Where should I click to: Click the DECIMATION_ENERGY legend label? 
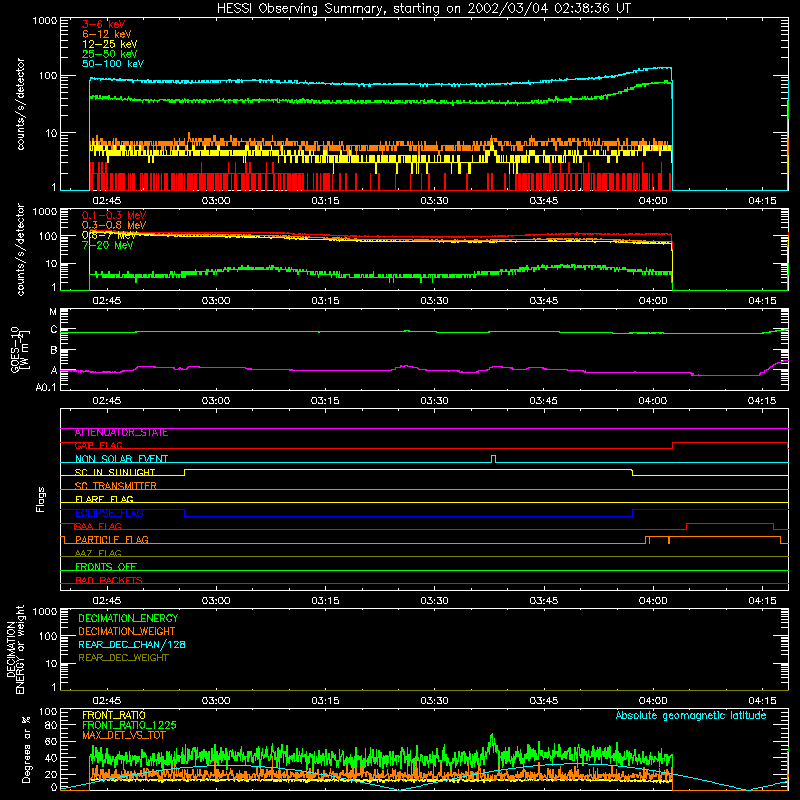[x=128, y=618]
